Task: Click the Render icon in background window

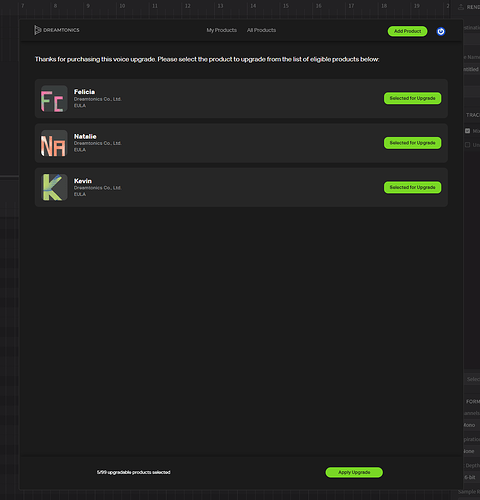Action: (461, 7)
